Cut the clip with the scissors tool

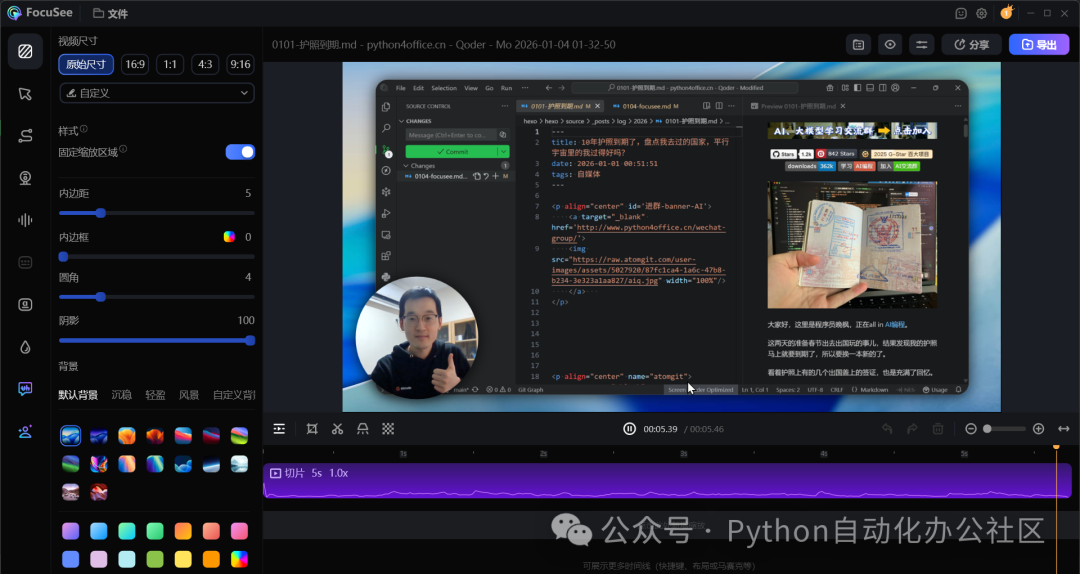(x=337, y=429)
